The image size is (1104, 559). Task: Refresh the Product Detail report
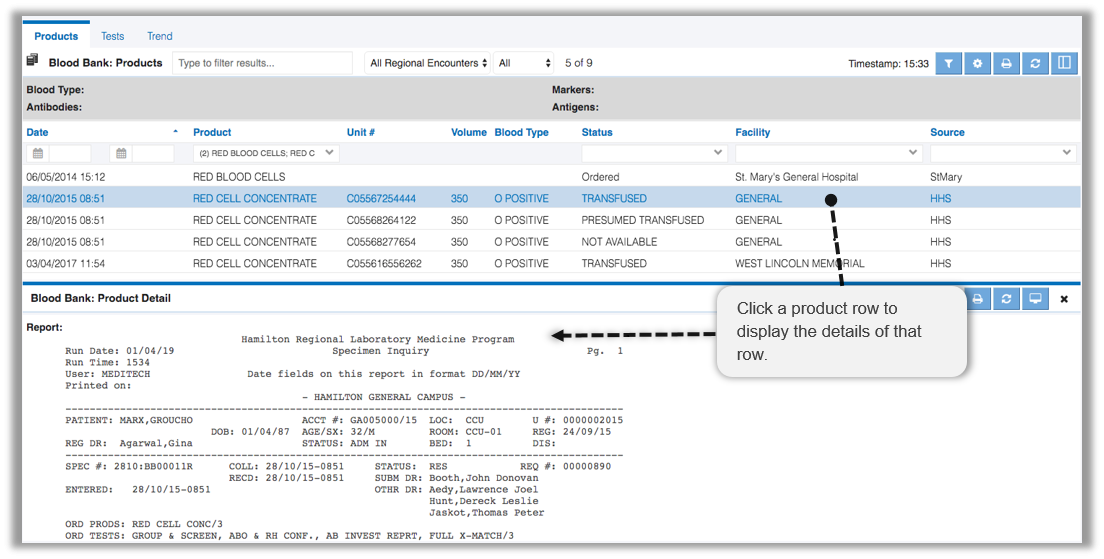point(1006,298)
